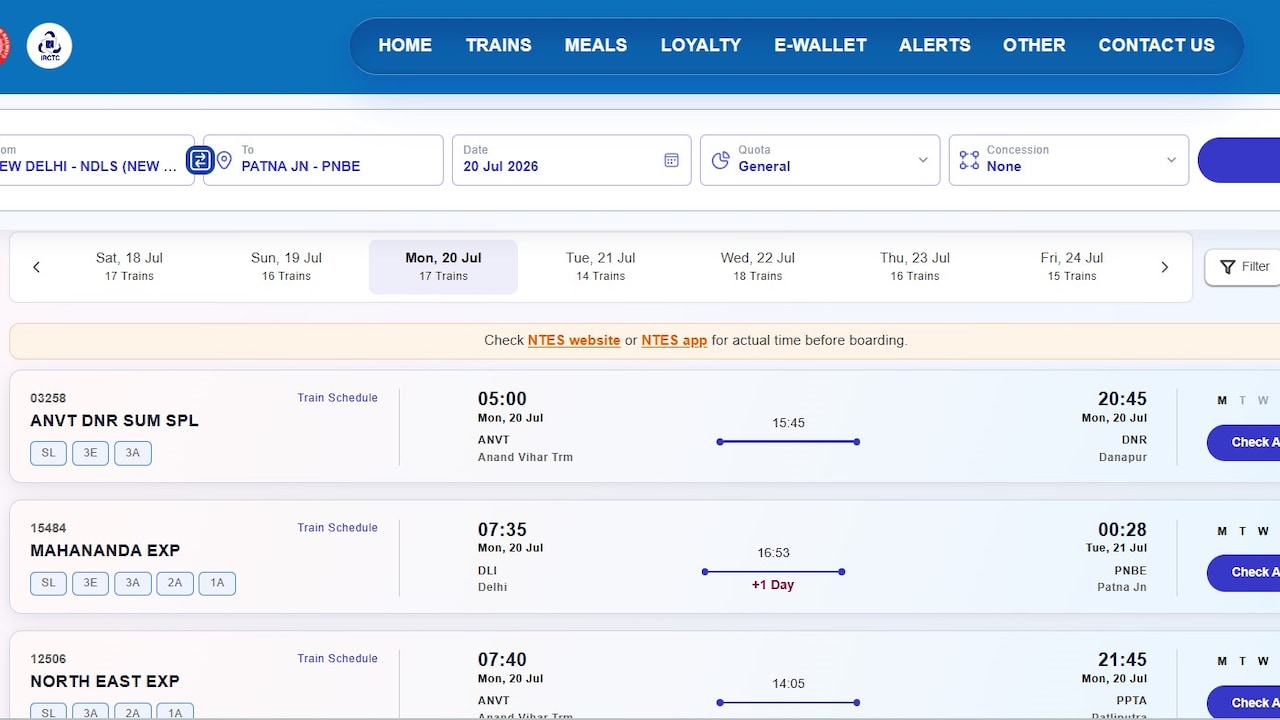Toggle 3E class on MAHANANDA EXP
The image size is (1280, 720).
[x=90, y=583]
